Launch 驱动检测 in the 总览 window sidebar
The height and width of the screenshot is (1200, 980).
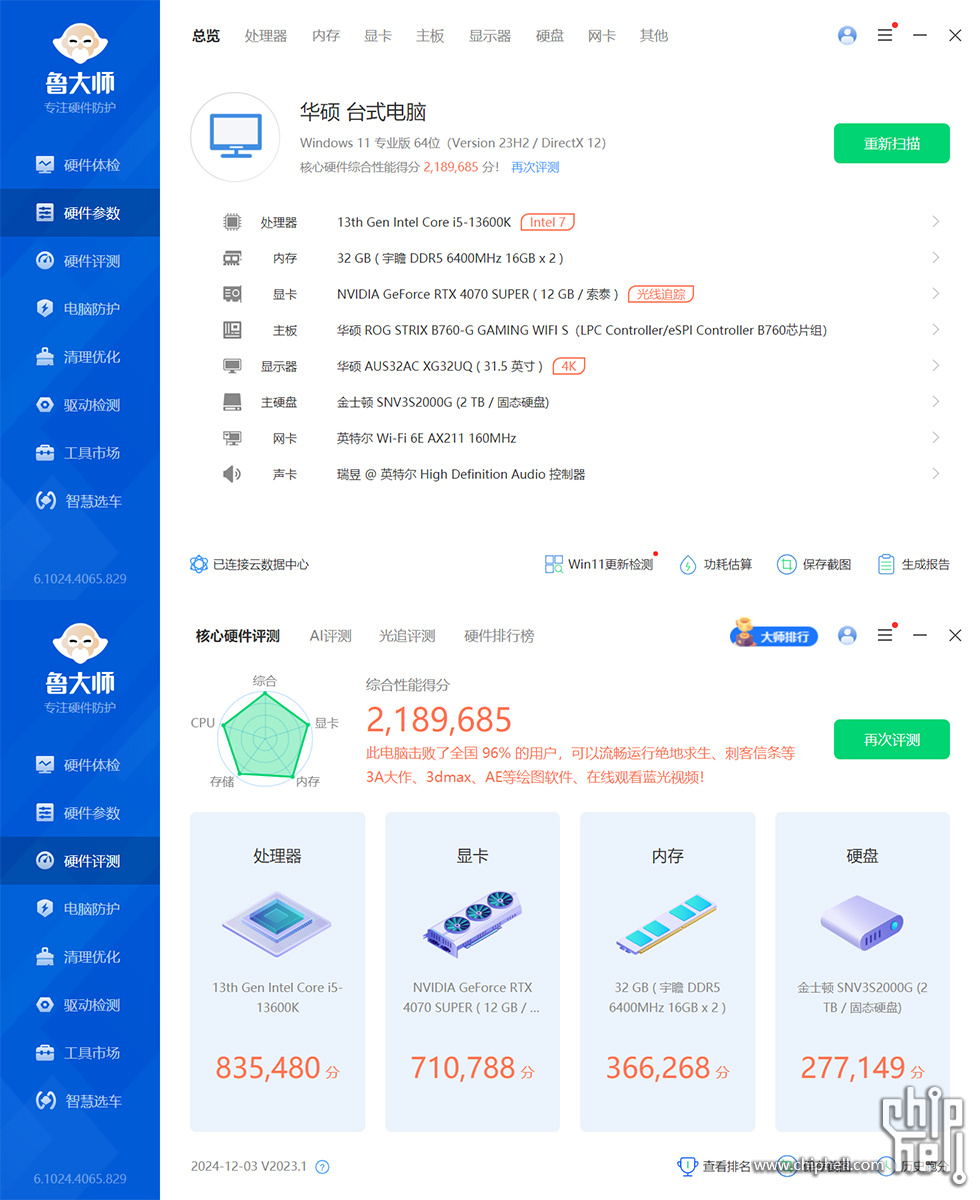click(x=80, y=405)
